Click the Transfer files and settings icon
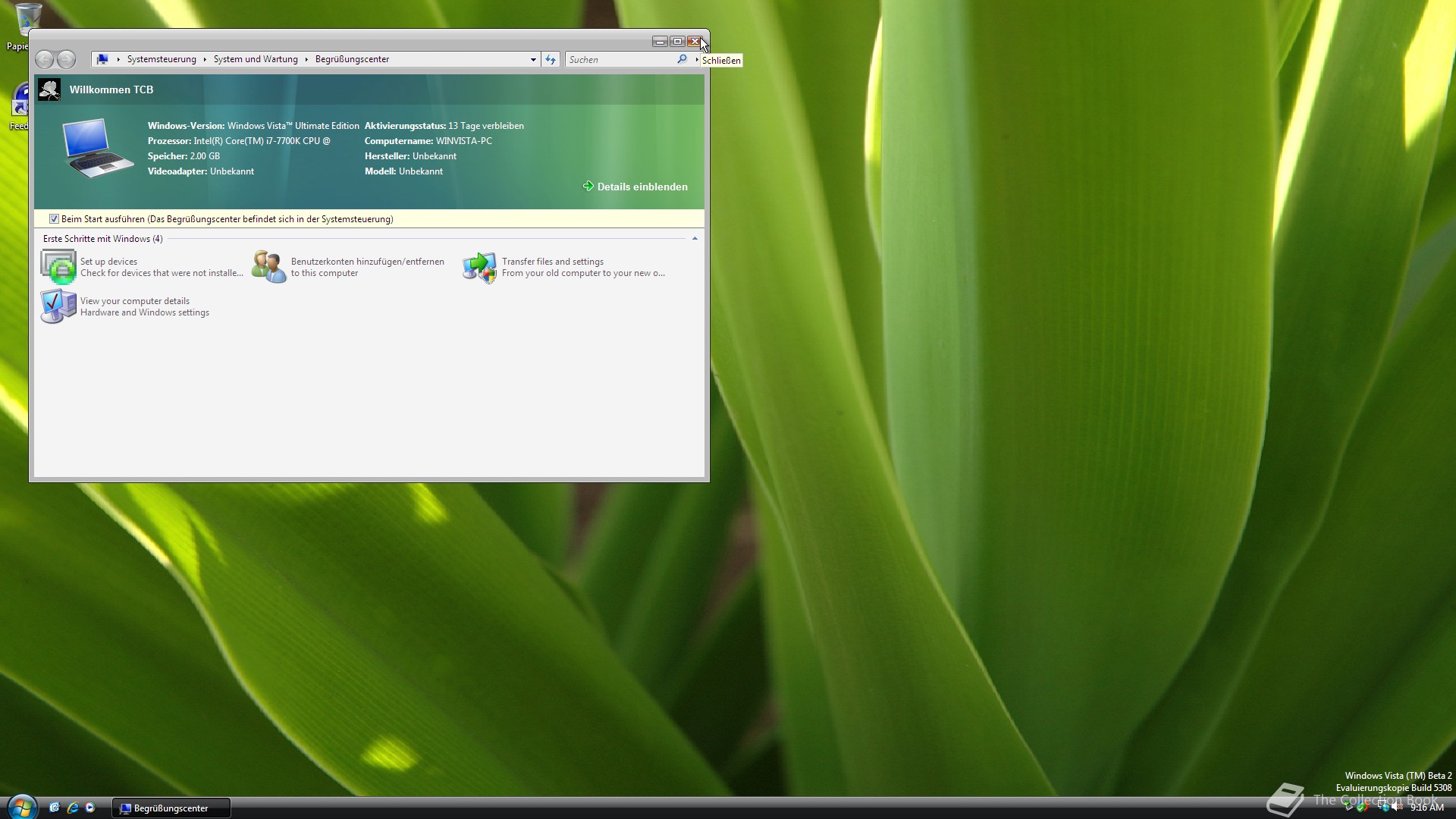1456x819 pixels. (480, 267)
